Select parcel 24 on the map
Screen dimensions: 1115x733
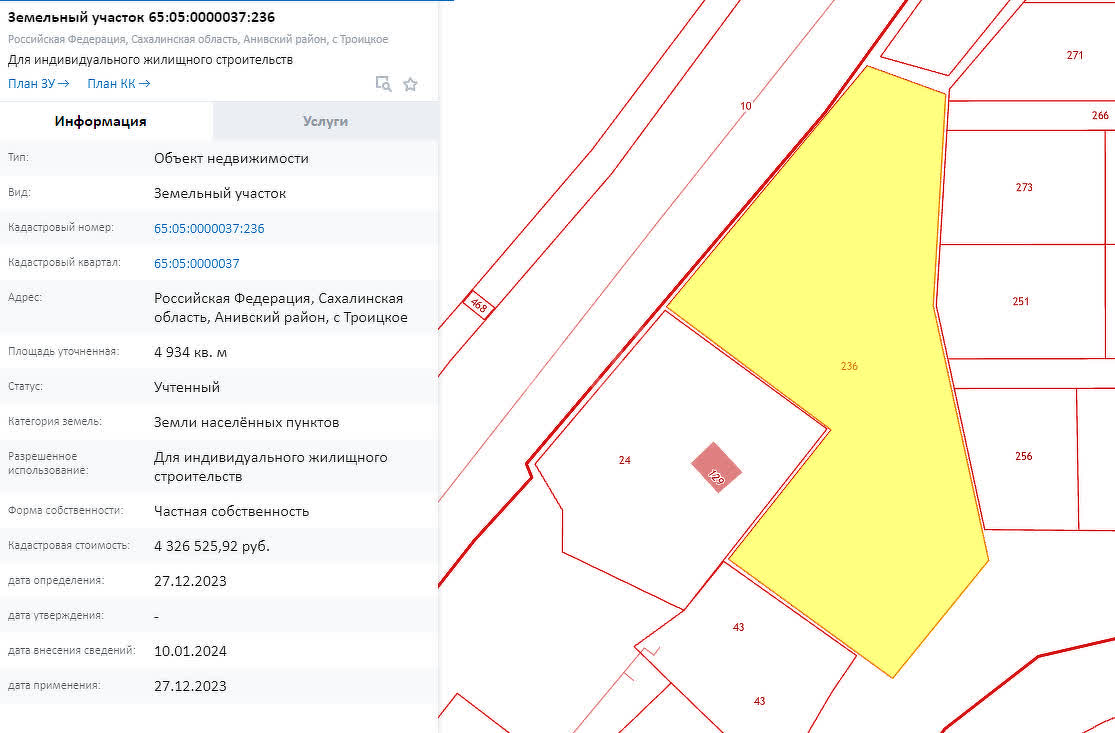tap(624, 461)
